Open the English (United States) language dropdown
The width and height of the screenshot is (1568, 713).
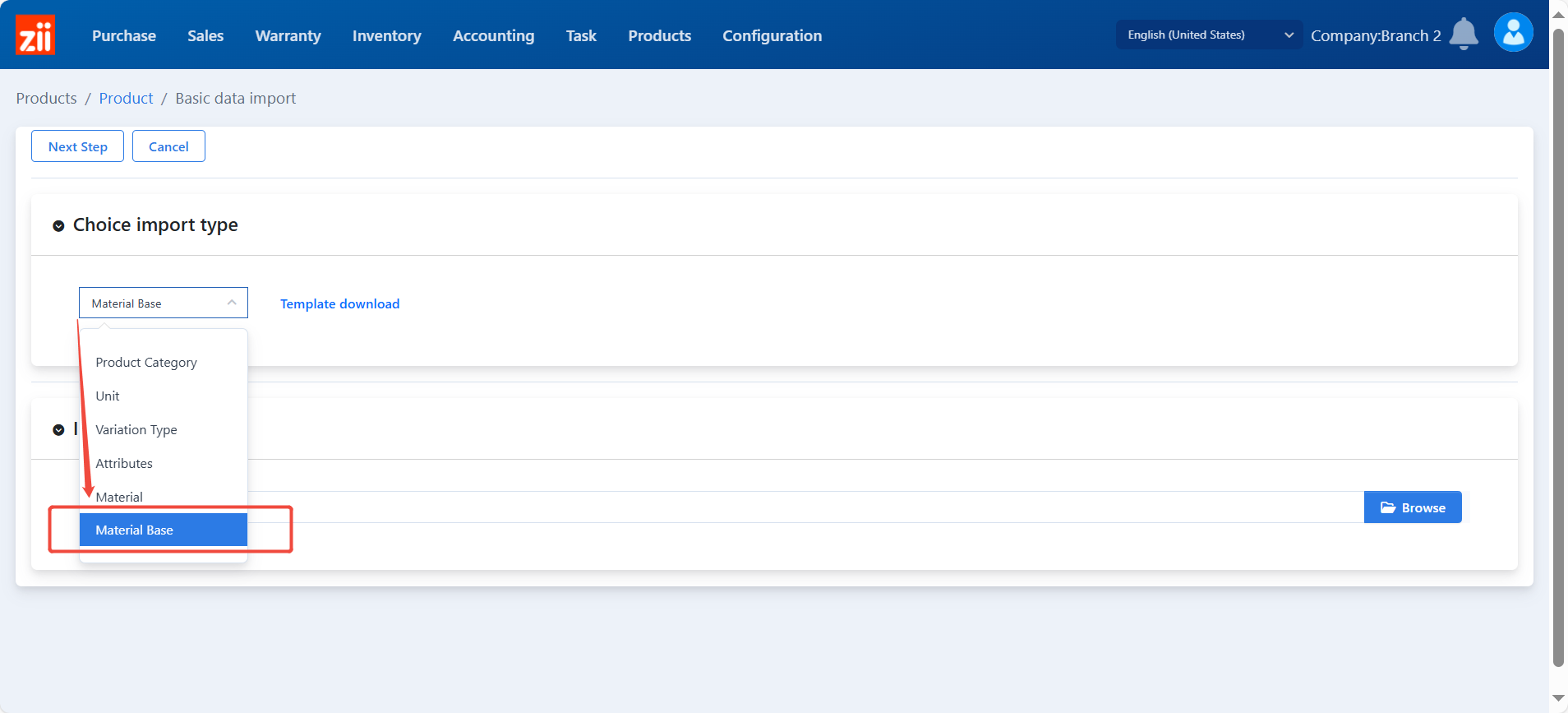pyautogui.click(x=1208, y=35)
